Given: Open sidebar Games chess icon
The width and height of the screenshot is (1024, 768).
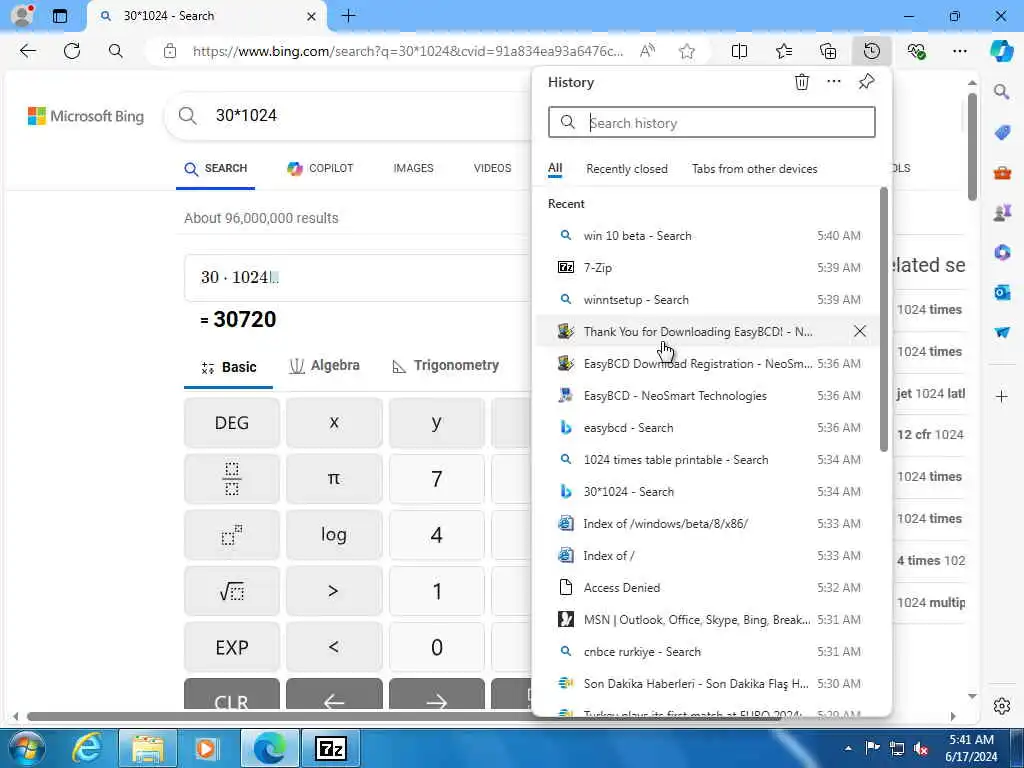Looking at the screenshot, I should [x=1002, y=212].
